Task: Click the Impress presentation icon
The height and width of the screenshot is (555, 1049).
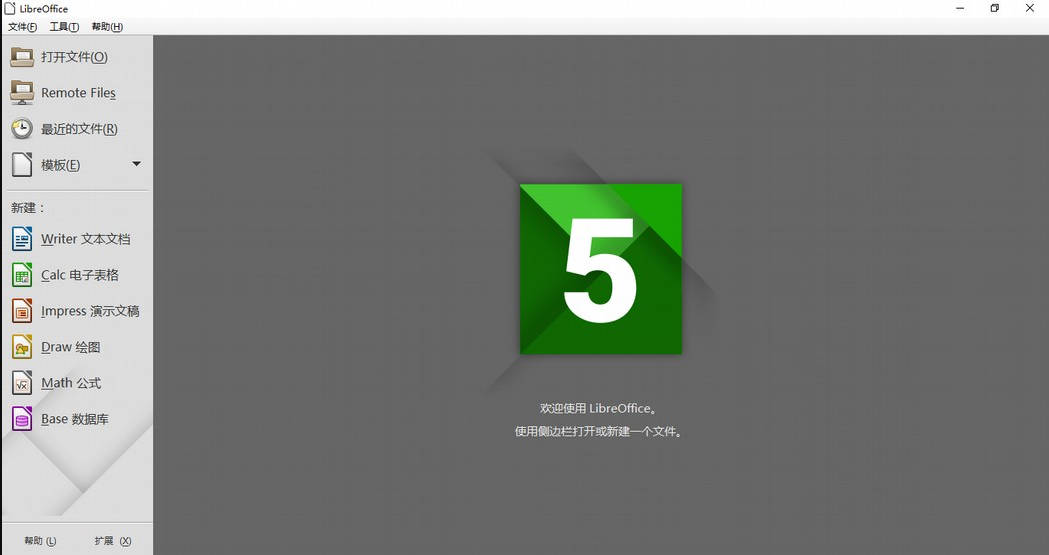Action: click(x=22, y=311)
